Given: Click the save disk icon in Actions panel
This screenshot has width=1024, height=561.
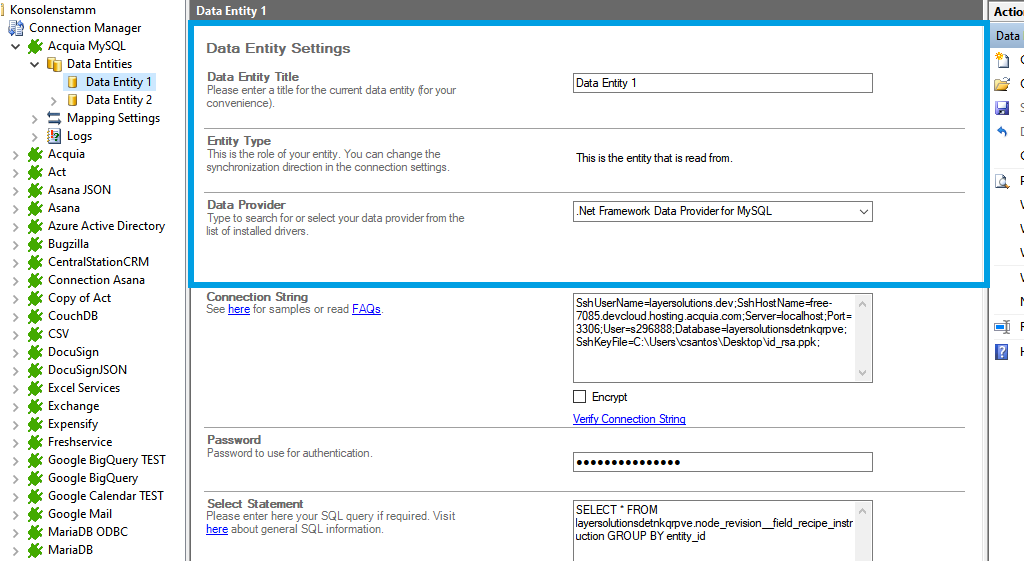Looking at the screenshot, I should 1002,108.
